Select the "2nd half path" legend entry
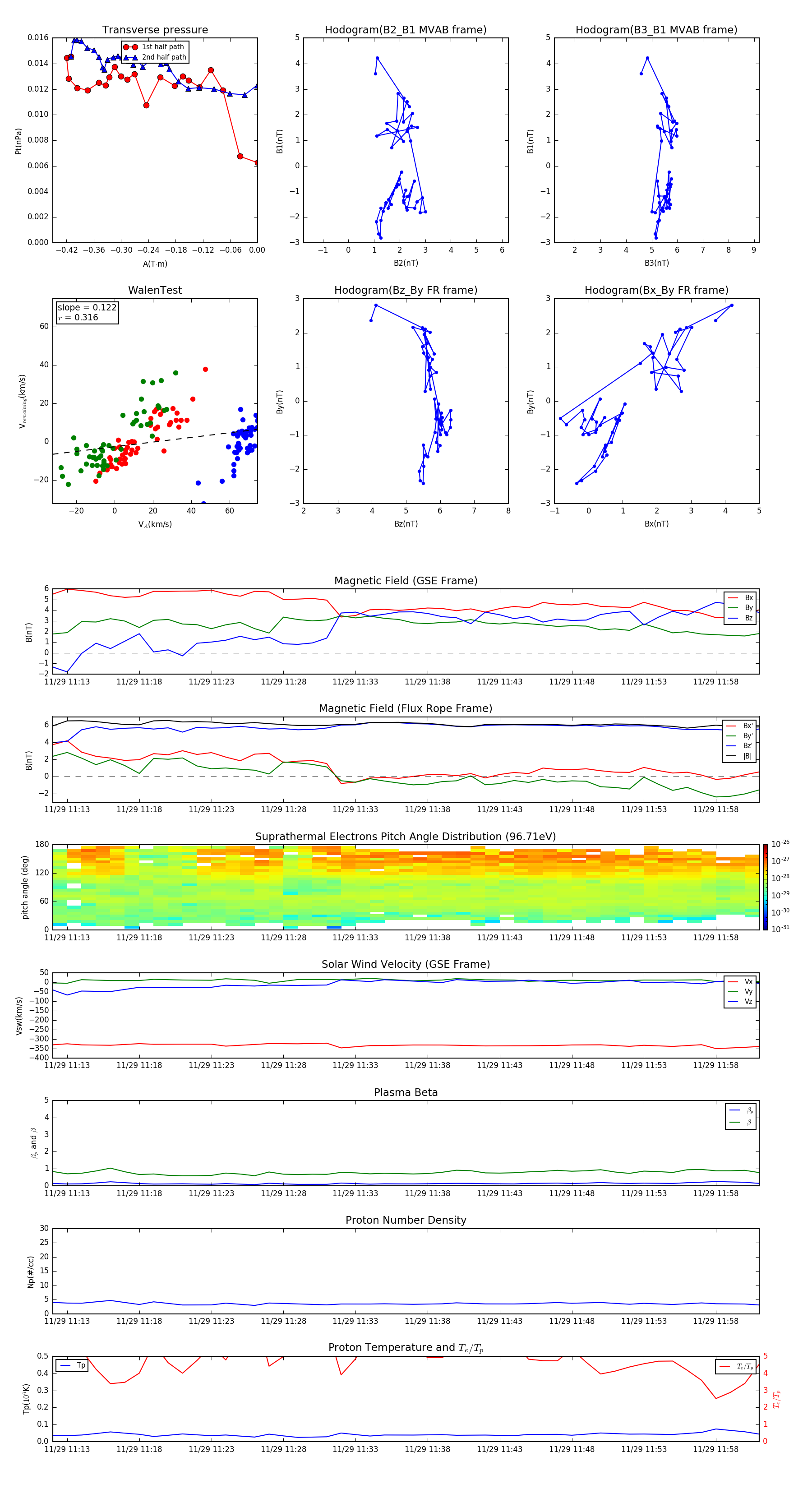Image resolution: width=812 pixels, height=1489 pixels. [155, 57]
